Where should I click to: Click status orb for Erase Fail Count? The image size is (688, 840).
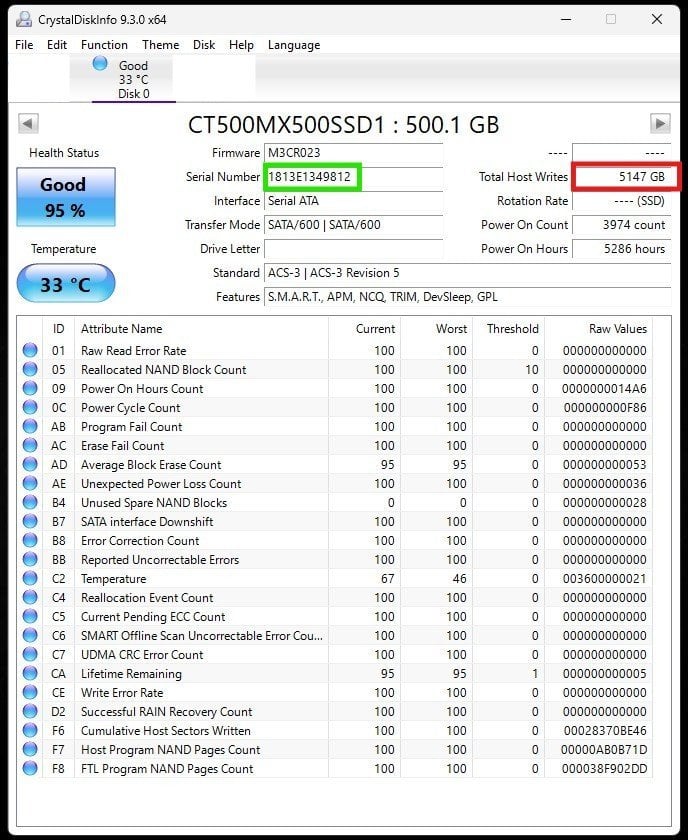[30, 445]
